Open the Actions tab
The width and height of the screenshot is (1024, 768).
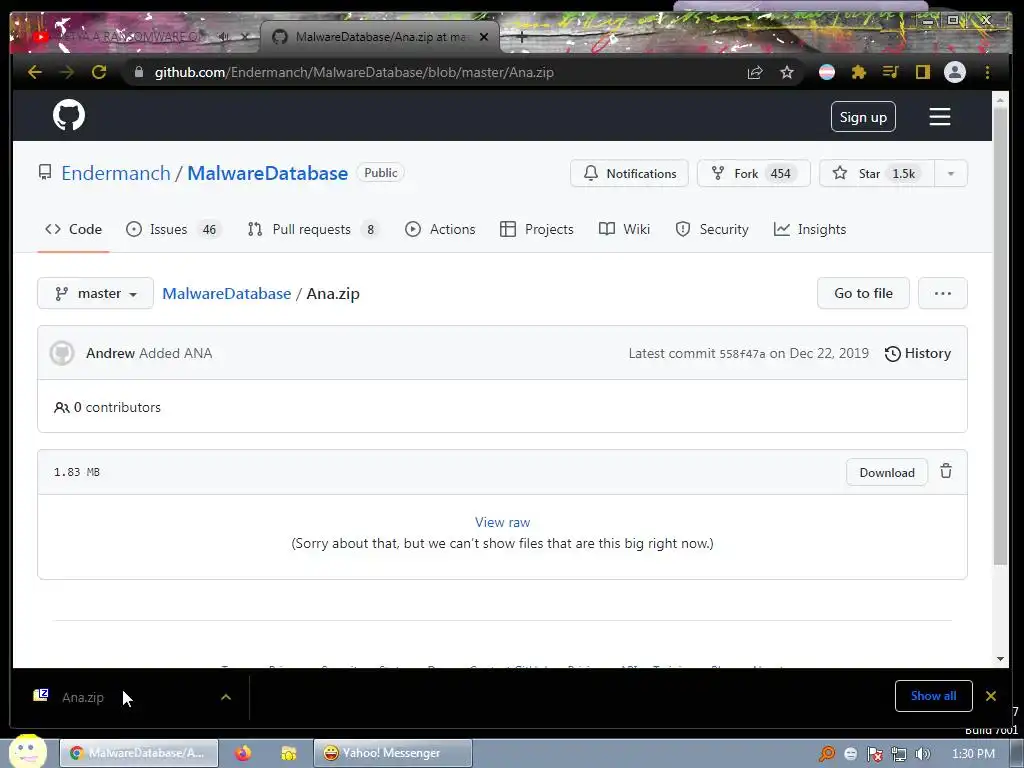click(x=440, y=229)
